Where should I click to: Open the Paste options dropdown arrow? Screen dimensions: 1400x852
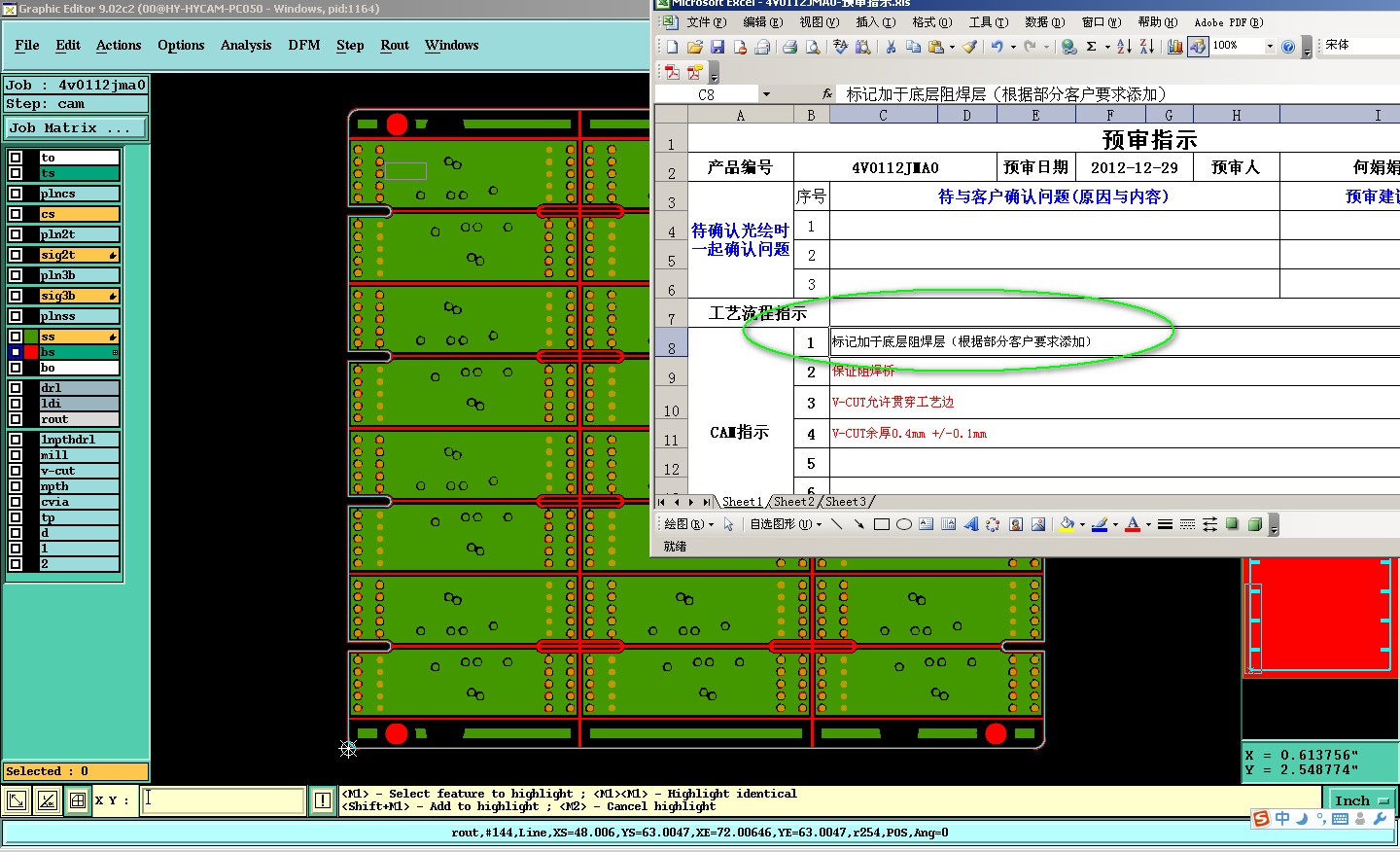(952, 46)
